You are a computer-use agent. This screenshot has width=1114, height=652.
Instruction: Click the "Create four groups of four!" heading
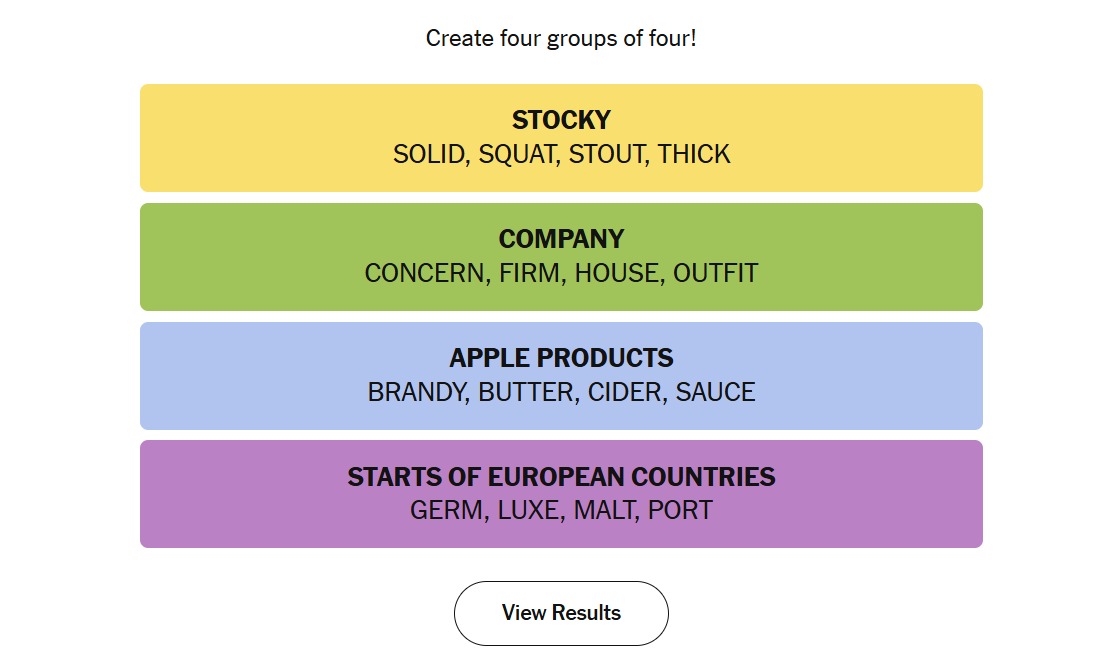tap(561, 39)
